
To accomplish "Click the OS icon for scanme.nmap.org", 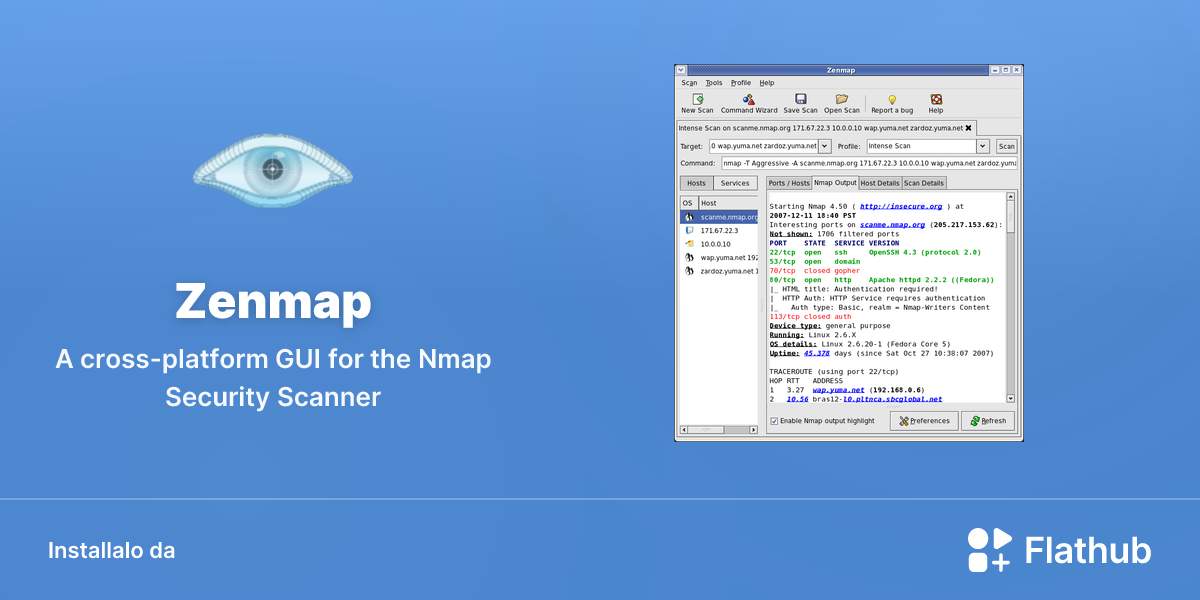I will click(689, 217).
